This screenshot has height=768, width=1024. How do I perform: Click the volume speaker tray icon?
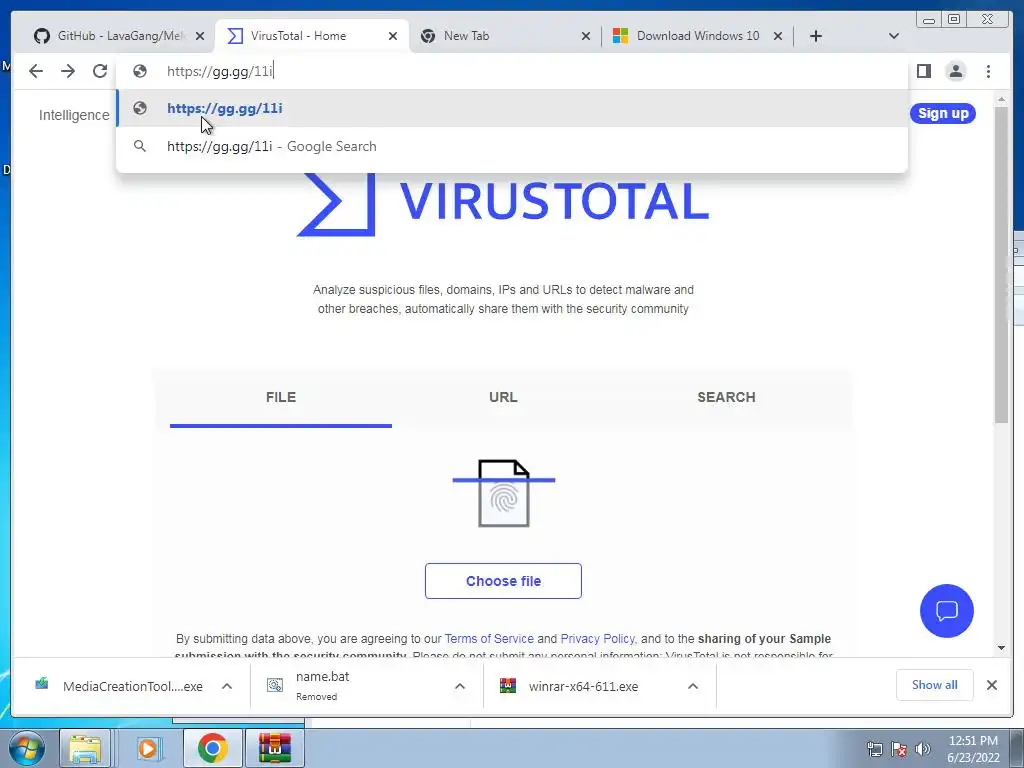pyautogui.click(x=922, y=749)
